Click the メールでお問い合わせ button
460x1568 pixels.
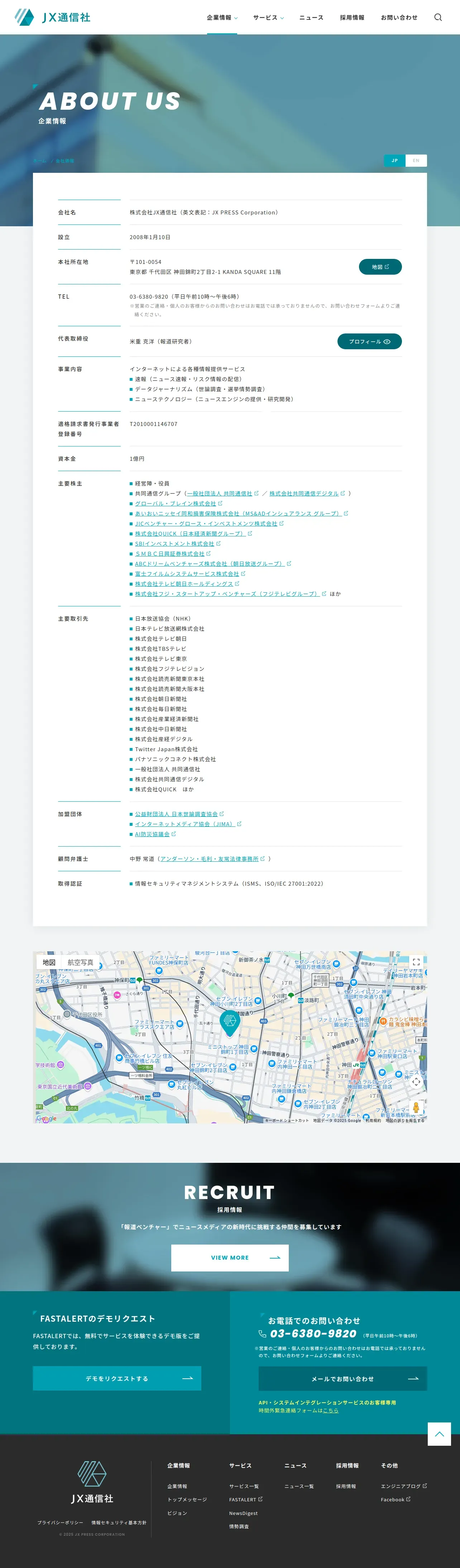pyautogui.click(x=342, y=1379)
